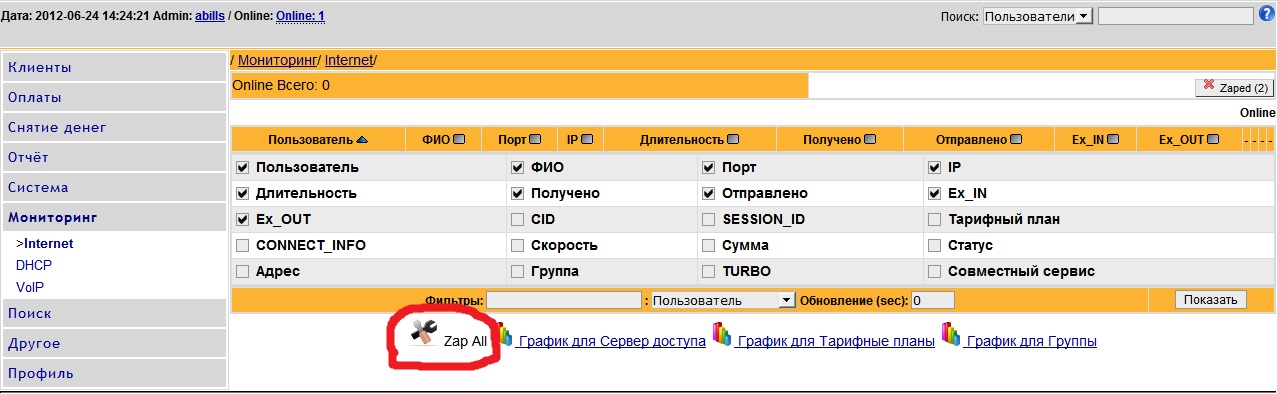
Task: Enable the Скорость checkbox
Action: 518,245
